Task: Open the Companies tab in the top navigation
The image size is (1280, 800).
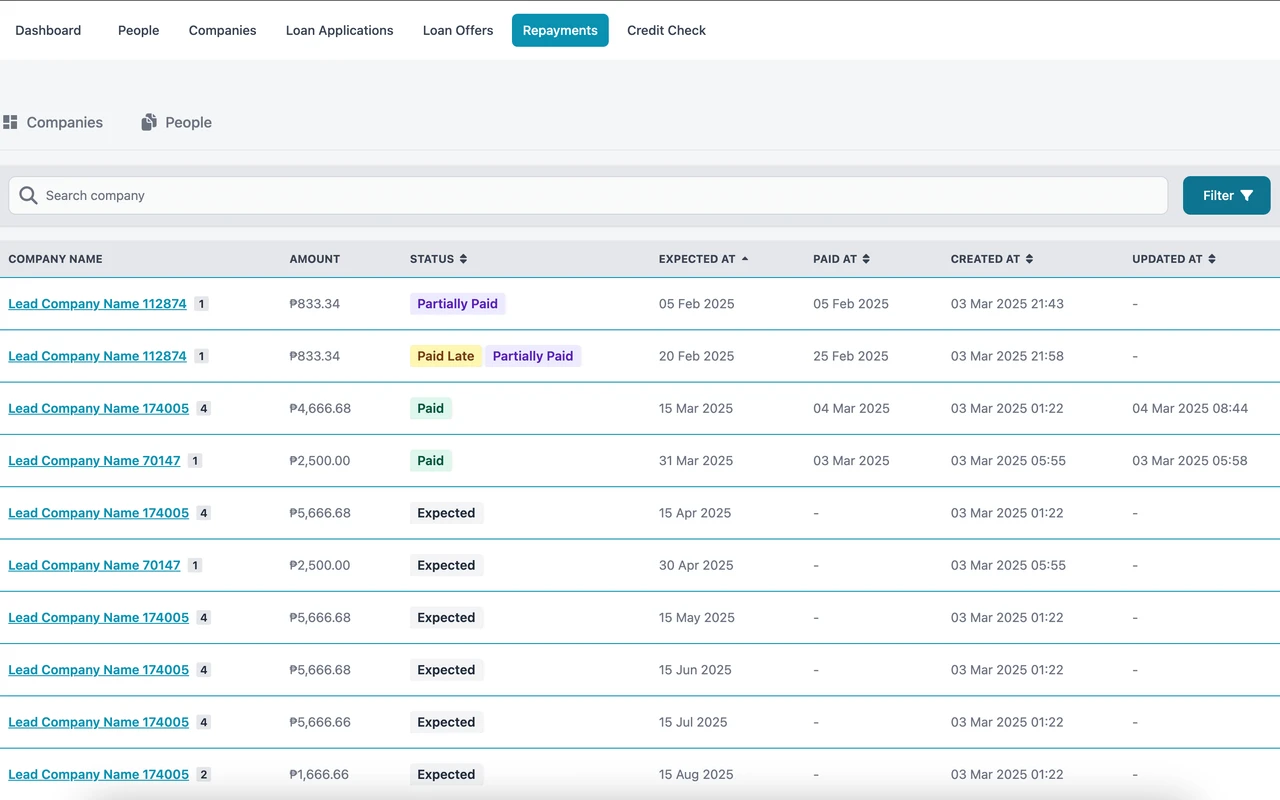Action: [x=222, y=30]
